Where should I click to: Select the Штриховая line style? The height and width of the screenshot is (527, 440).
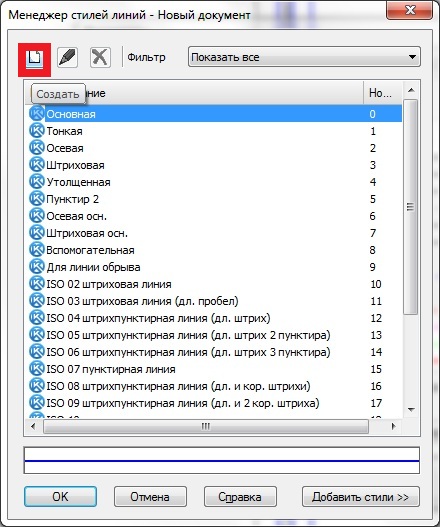[x=215, y=165]
